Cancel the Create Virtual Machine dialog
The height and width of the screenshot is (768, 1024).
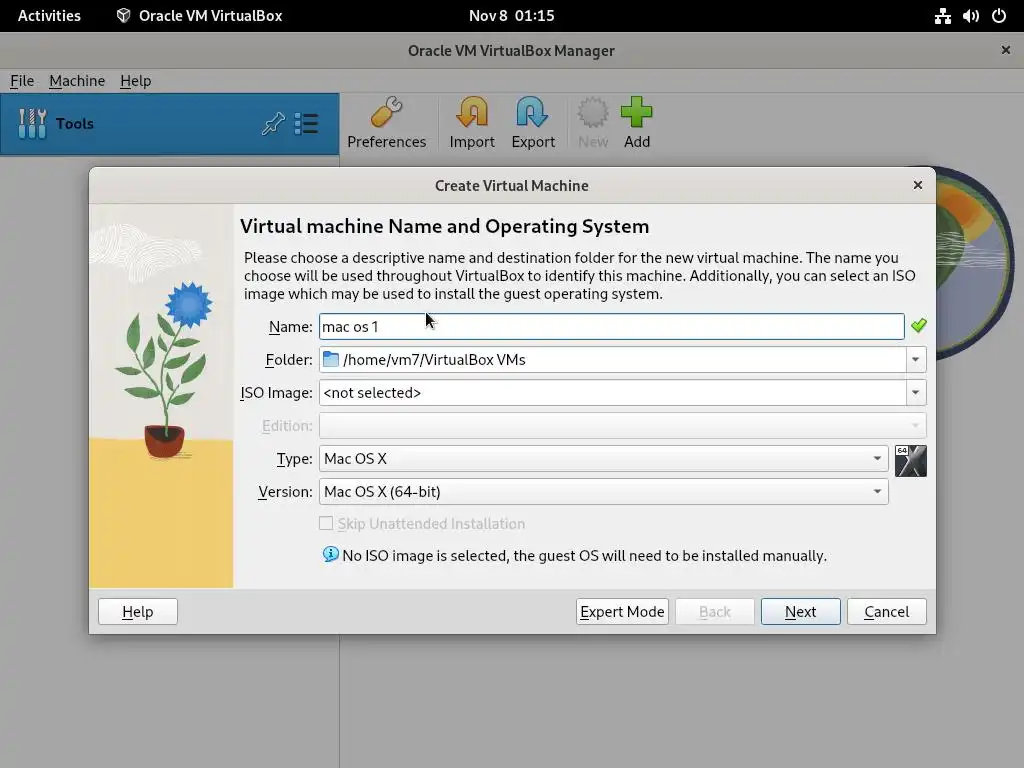[886, 611]
